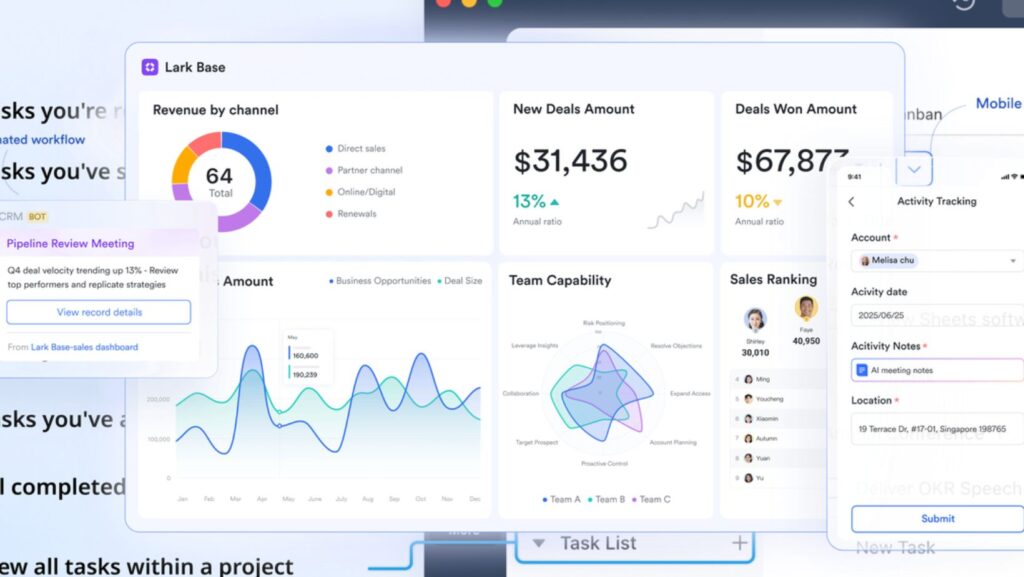Click the plus icon beside Task List

click(740, 543)
